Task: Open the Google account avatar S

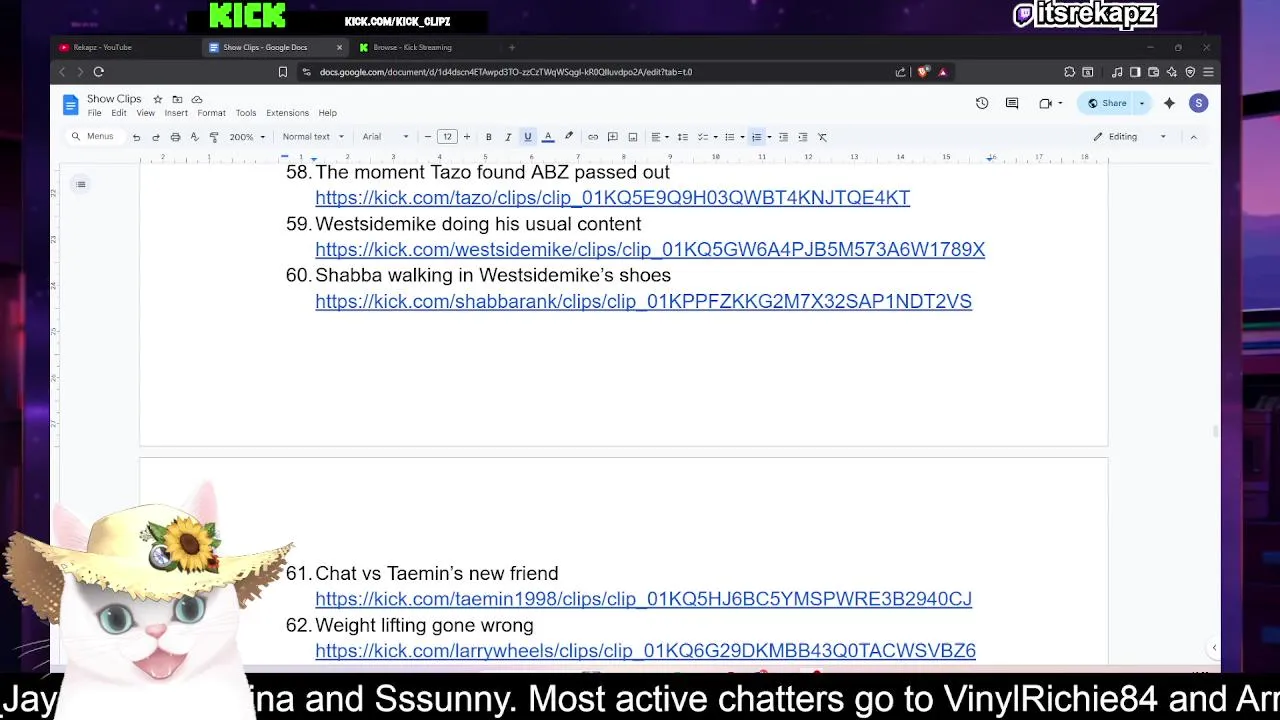Action: [1198, 103]
